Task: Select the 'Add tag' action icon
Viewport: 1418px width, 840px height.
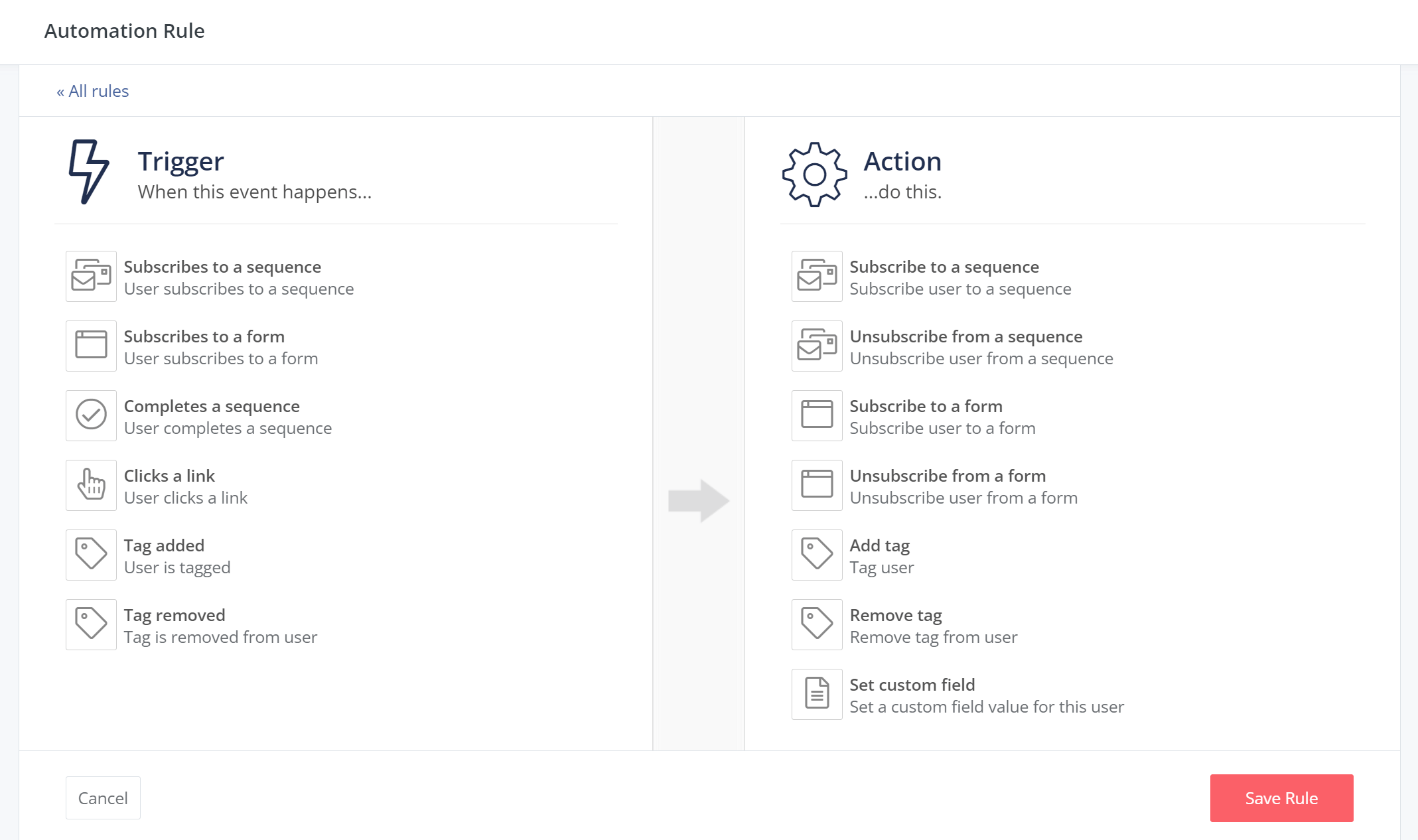Action: 817,555
